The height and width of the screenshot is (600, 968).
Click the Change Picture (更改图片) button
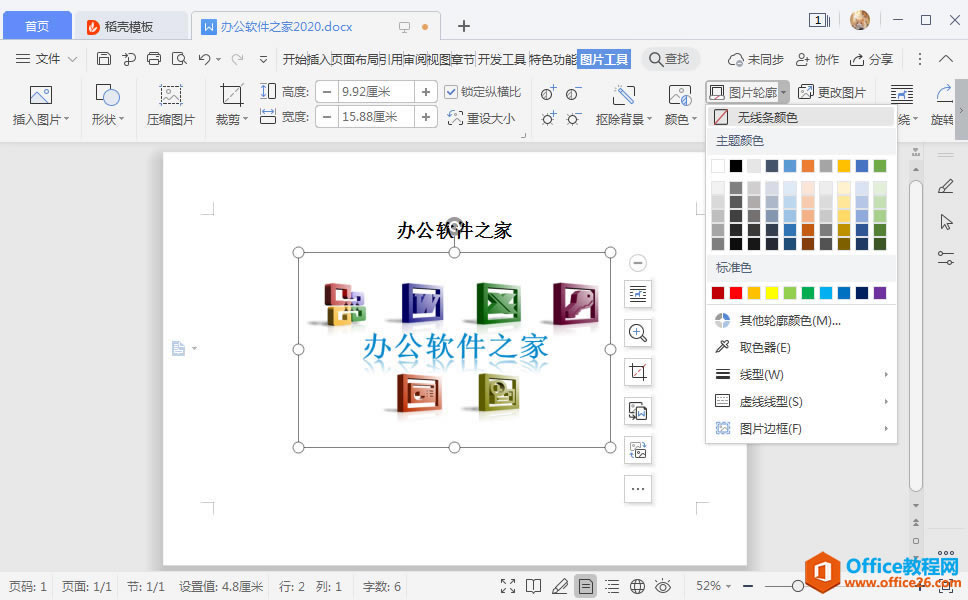(832, 93)
